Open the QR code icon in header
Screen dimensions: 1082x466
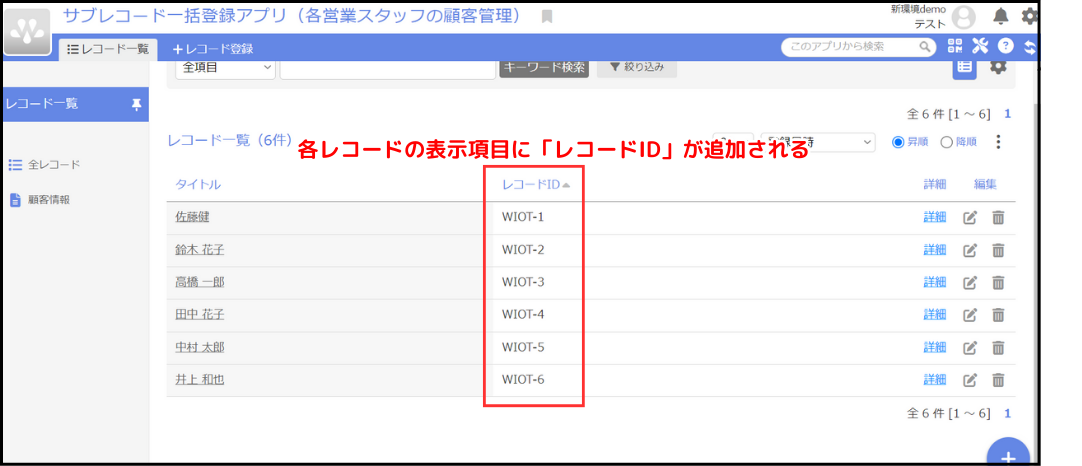coord(955,46)
